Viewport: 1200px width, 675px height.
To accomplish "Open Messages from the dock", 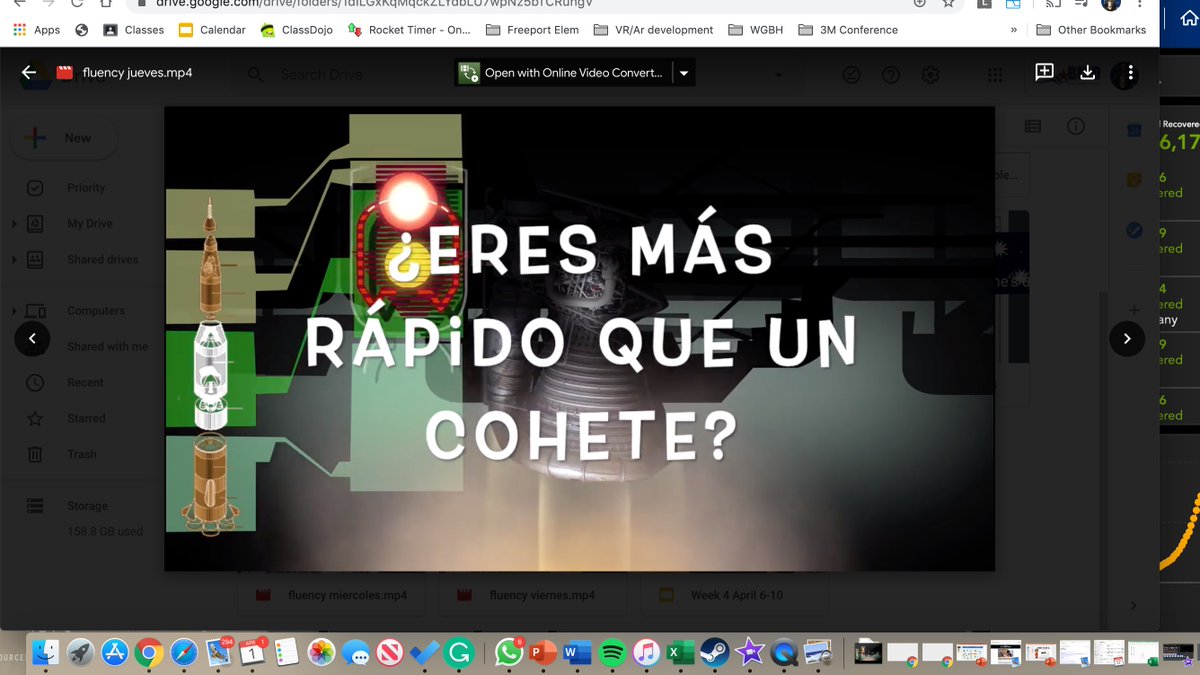I will [x=355, y=653].
